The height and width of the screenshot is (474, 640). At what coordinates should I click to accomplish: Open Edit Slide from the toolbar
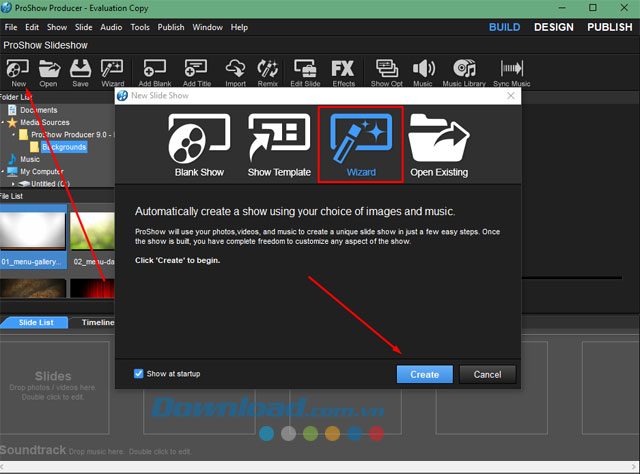click(x=305, y=73)
